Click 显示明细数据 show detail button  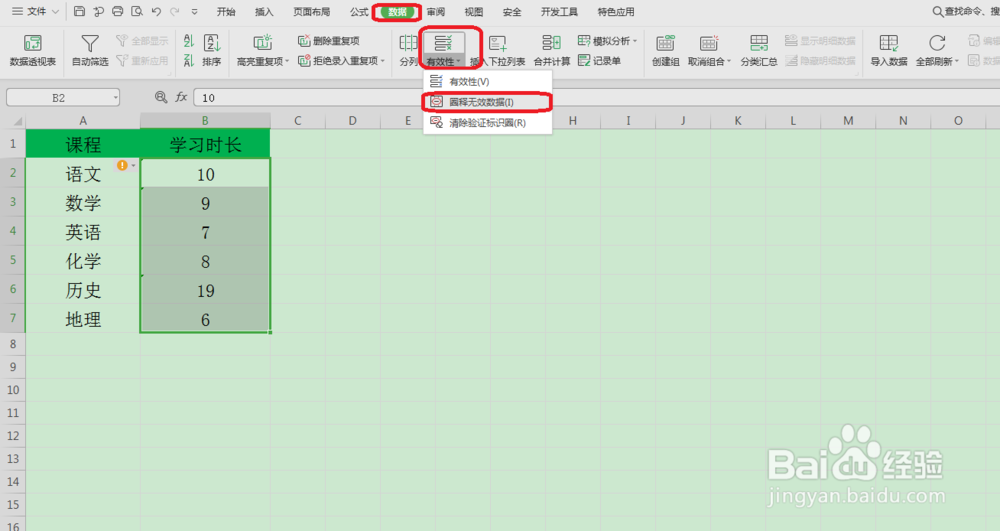pyautogui.click(x=820, y=41)
